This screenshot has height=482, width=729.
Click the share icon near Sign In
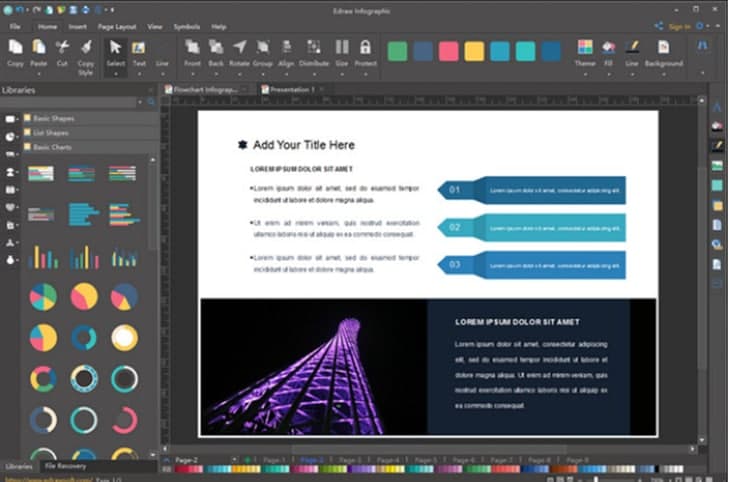click(658, 26)
